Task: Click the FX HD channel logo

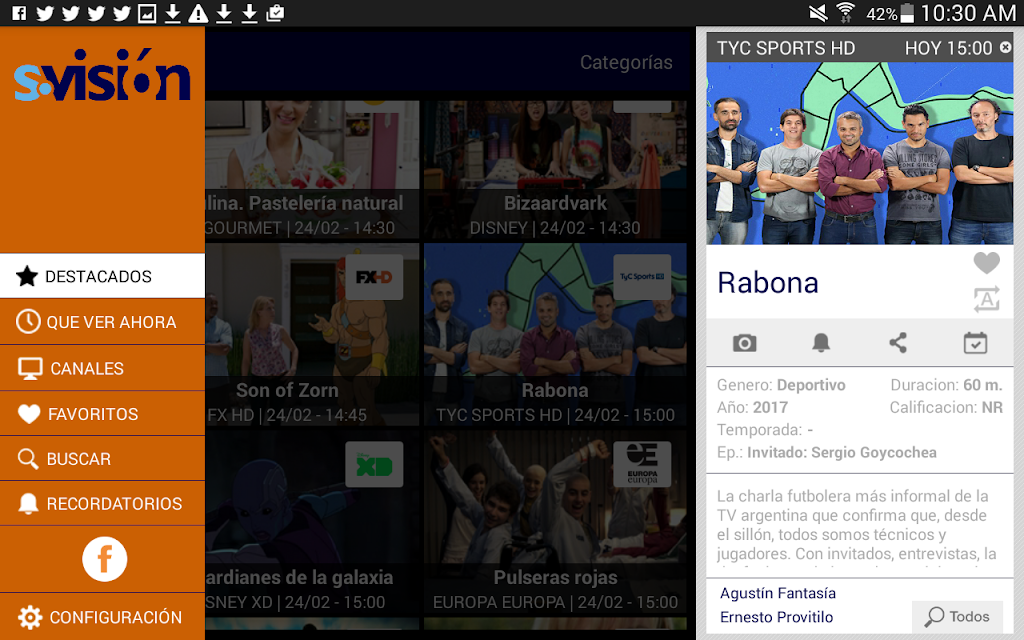Action: 374,277
